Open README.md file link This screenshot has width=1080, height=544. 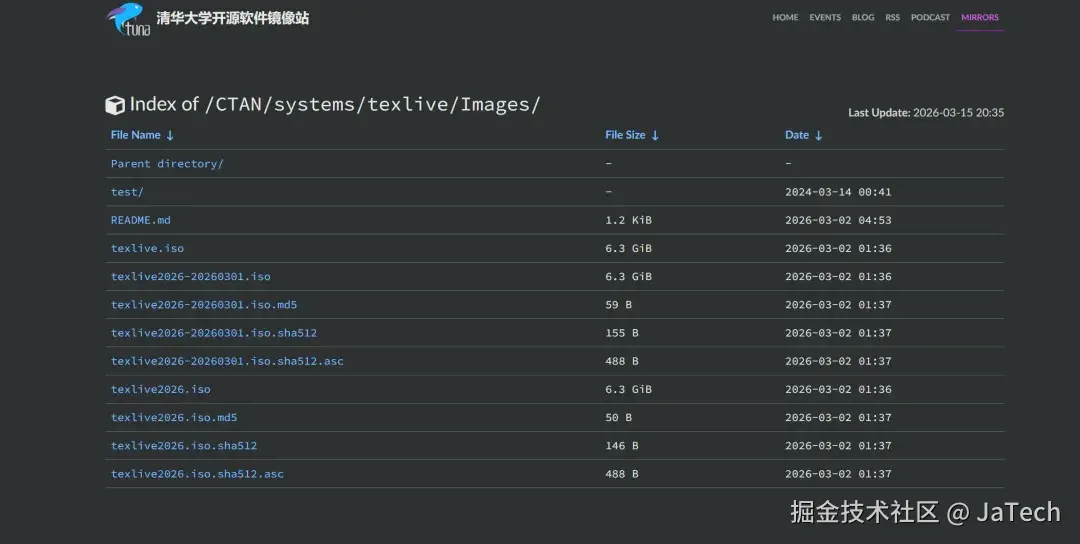pos(141,220)
